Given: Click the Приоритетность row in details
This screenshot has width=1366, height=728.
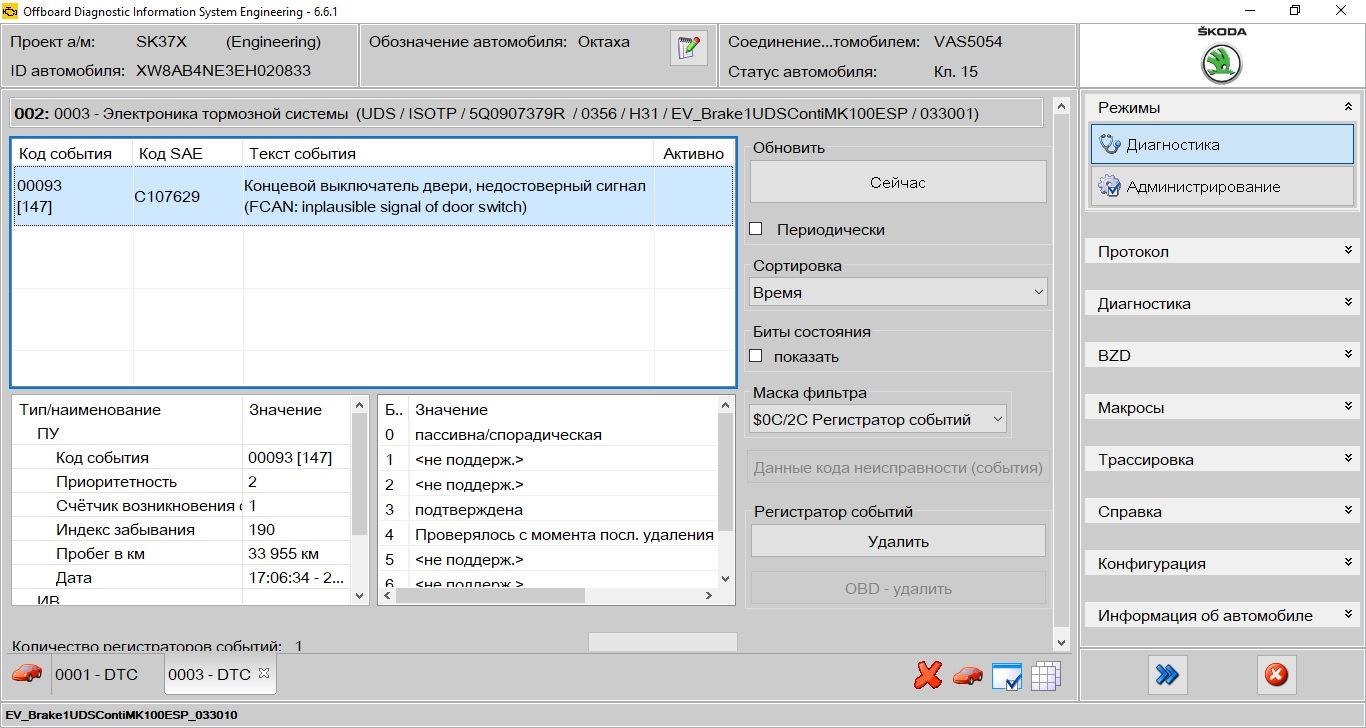Looking at the screenshot, I should click(182, 481).
